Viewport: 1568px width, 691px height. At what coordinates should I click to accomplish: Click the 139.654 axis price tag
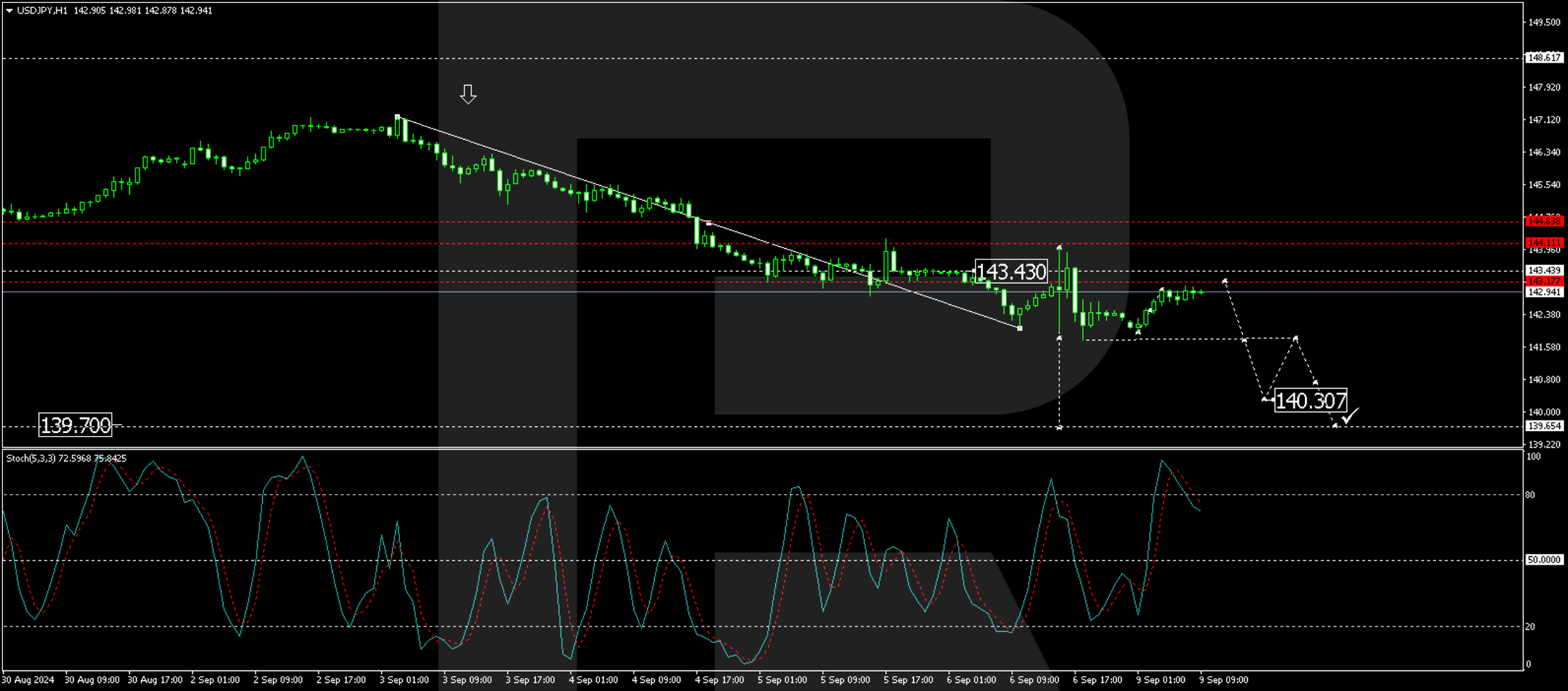1544,426
